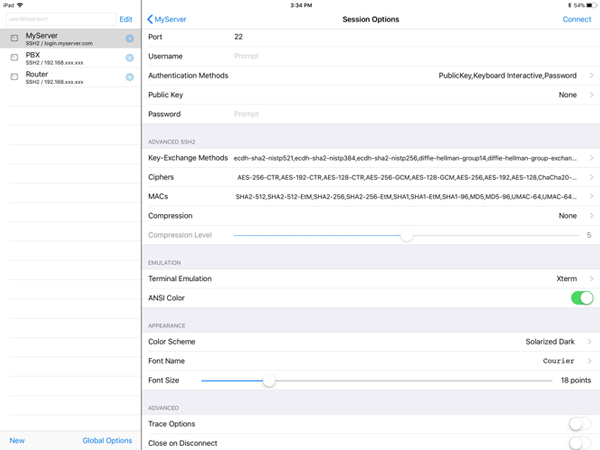
Task: Tap Connect in the top right
Action: pos(577,19)
